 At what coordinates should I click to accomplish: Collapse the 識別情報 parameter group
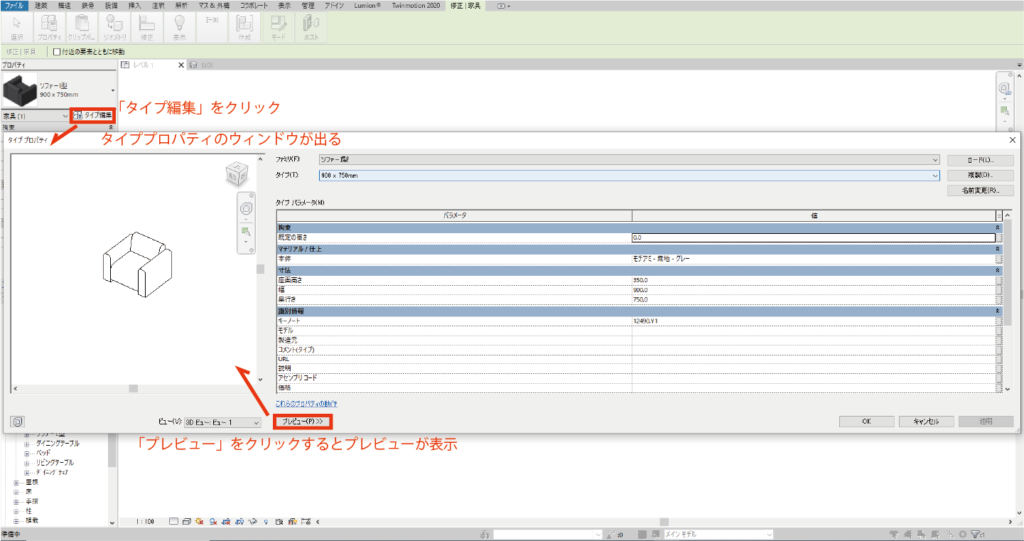pos(997,311)
